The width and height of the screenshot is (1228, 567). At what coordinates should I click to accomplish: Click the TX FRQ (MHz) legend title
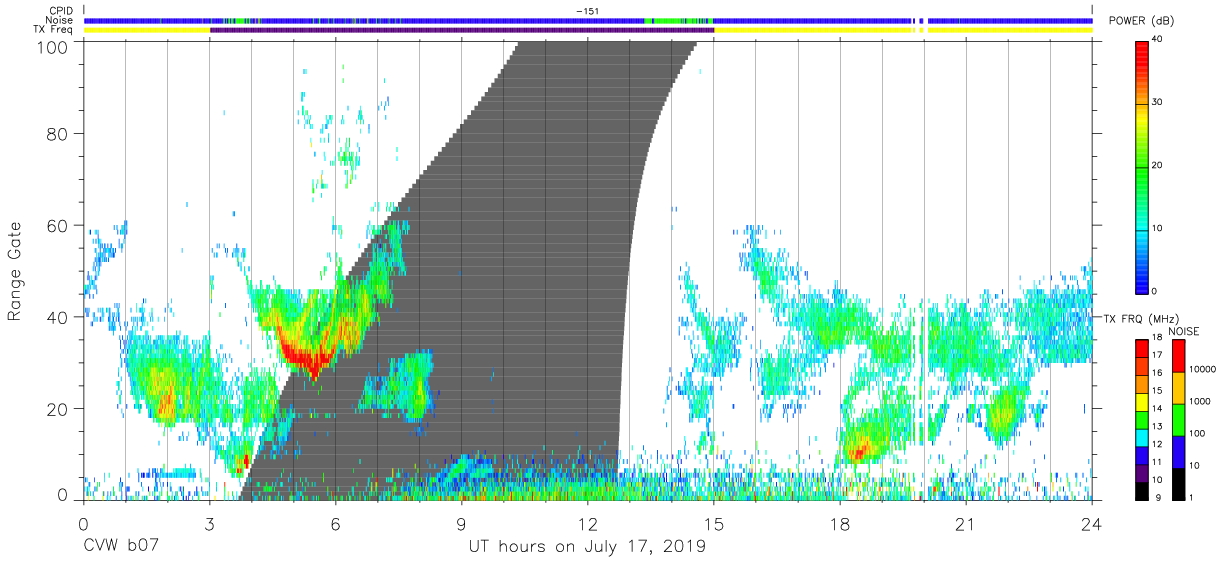(x=1140, y=318)
